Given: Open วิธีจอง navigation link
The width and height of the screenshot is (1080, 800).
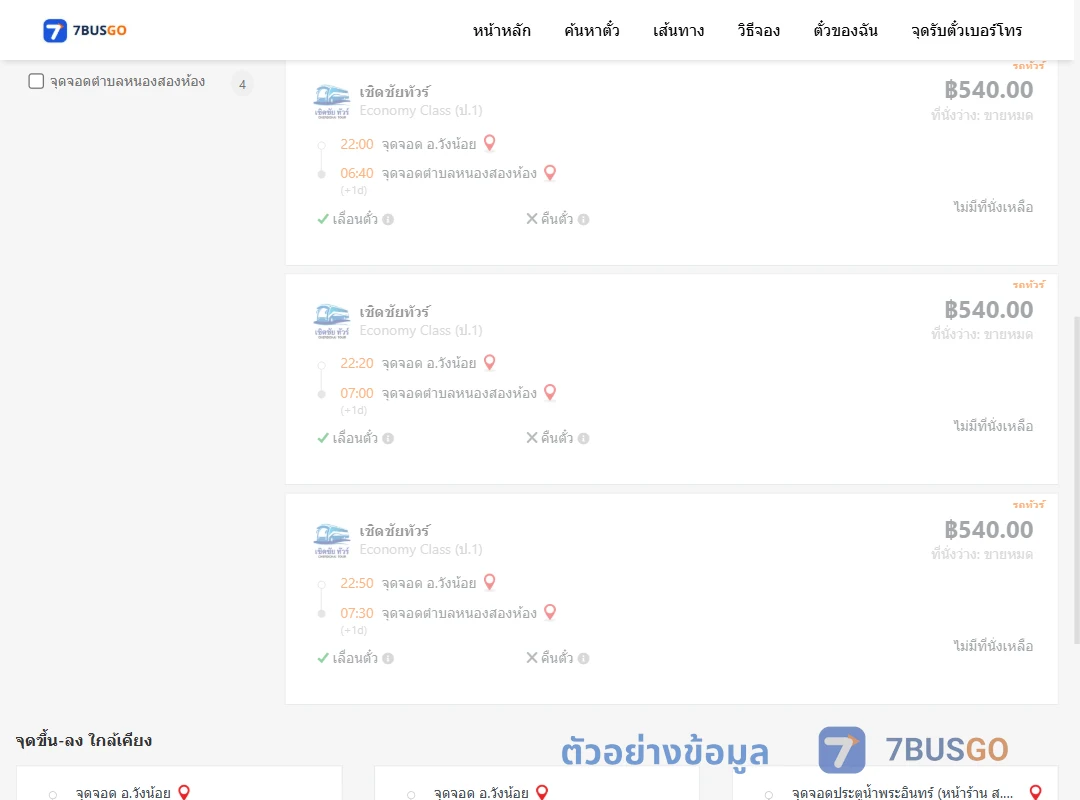Looking at the screenshot, I should pyautogui.click(x=758, y=30).
